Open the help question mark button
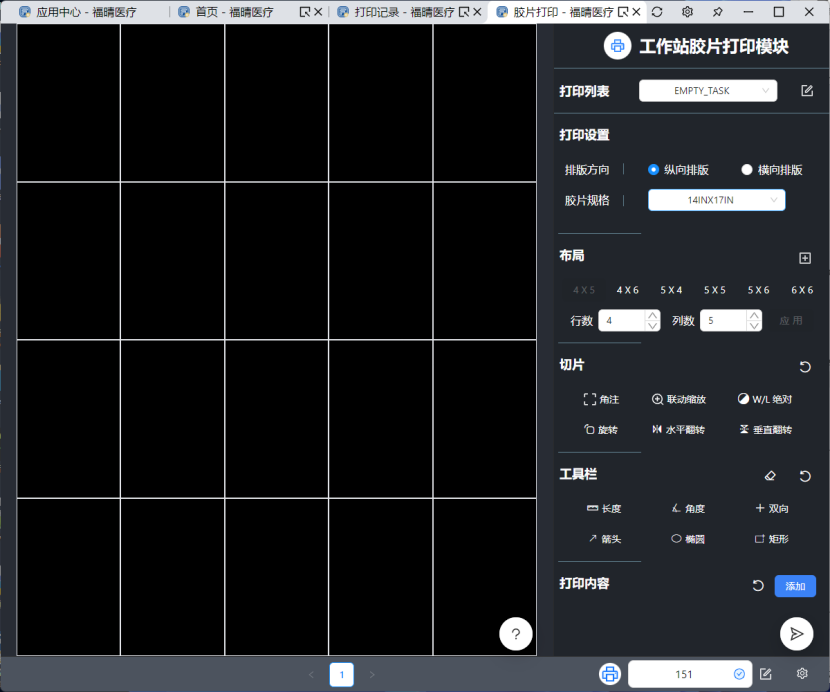This screenshot has width=830, height=692. (x=515, y=634)
